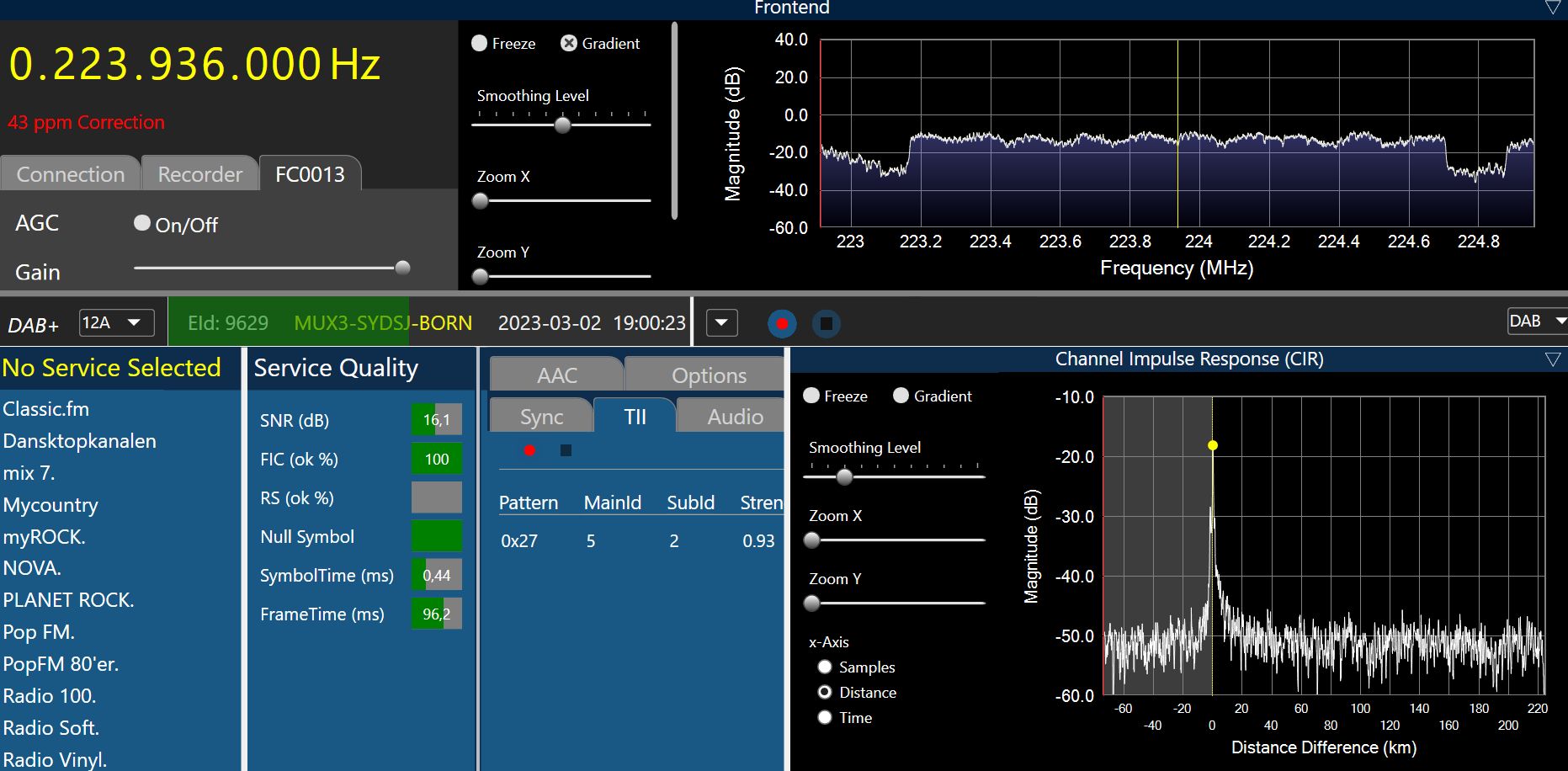Switch to the Recorder tab
Image resolution: width=1568 pixels, height=771 pixels.
click(199, 174)
